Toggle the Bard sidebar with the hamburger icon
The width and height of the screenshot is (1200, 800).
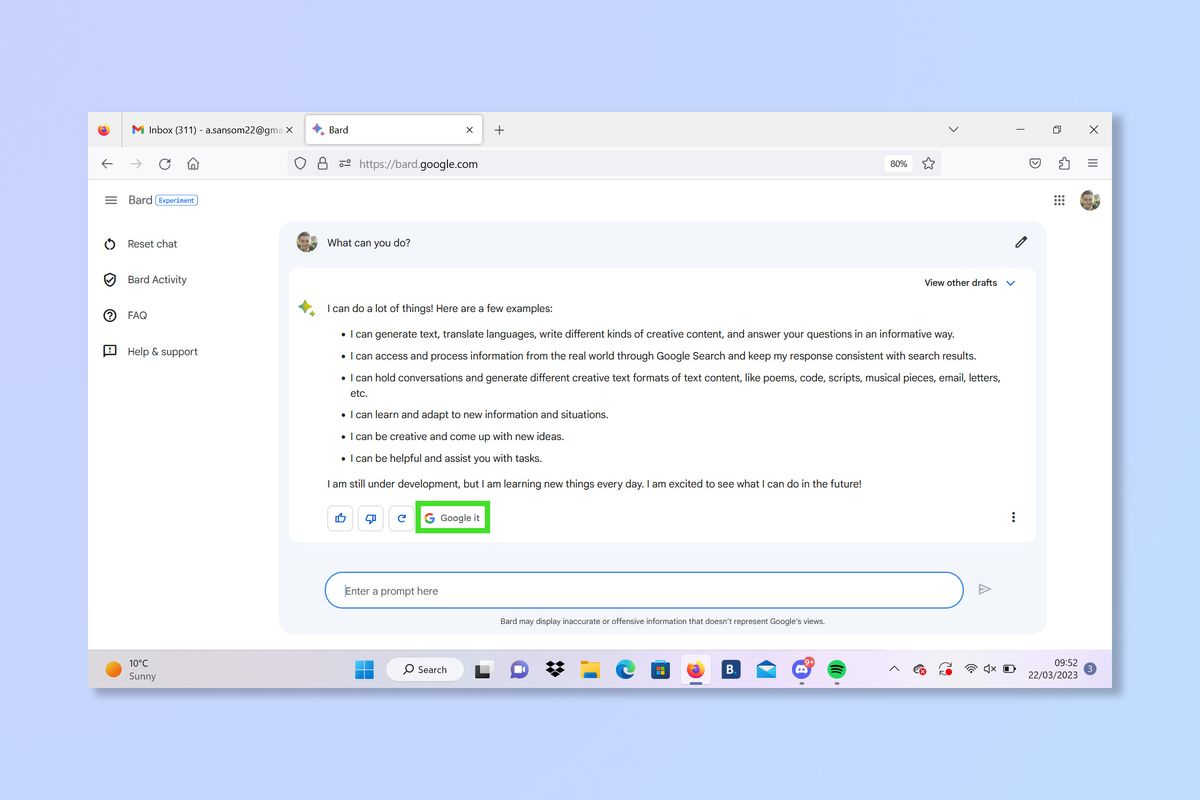pos(110,199)
